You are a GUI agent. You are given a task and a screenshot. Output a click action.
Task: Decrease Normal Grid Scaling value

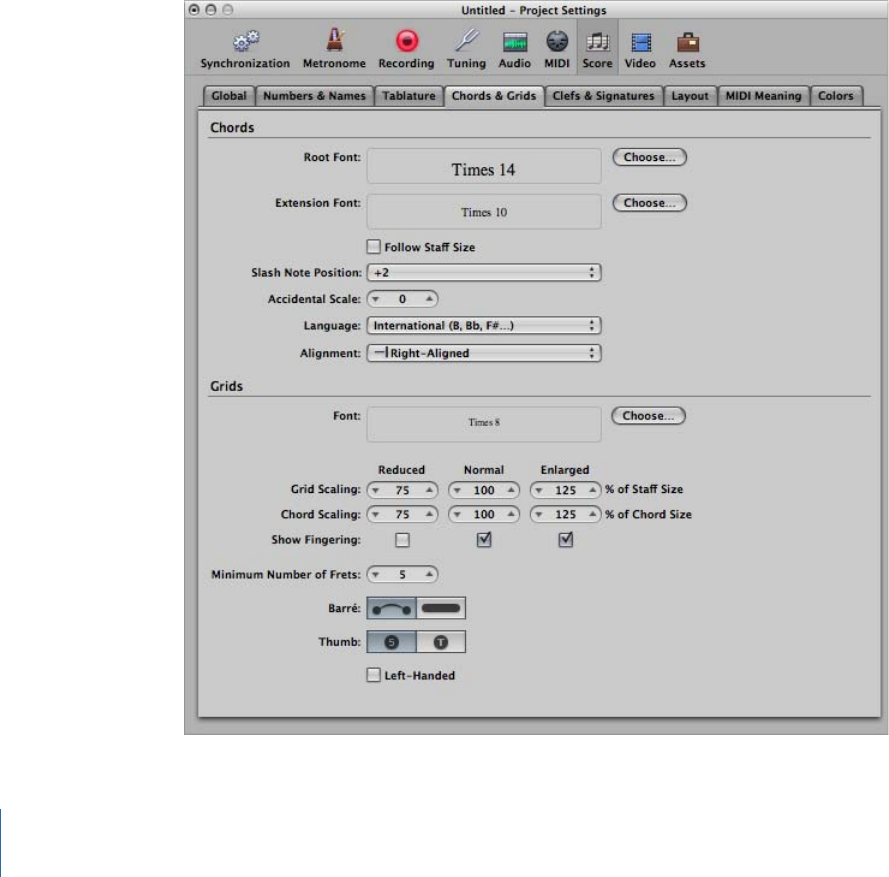point(457,490)
